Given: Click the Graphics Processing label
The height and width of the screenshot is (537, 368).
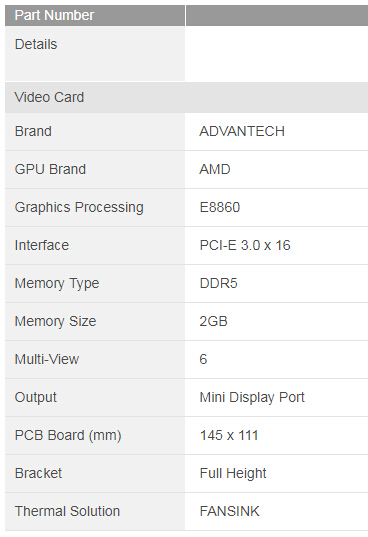Looking at the screenshot, I should pyautogui.click(x=79, y=208).
